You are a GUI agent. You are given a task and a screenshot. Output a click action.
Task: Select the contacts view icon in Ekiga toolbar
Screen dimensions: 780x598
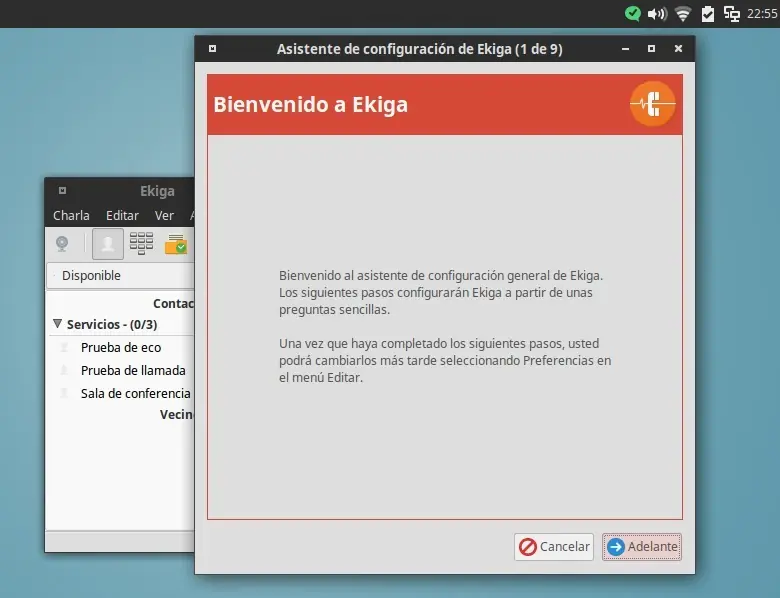click(x=108, y=244)
